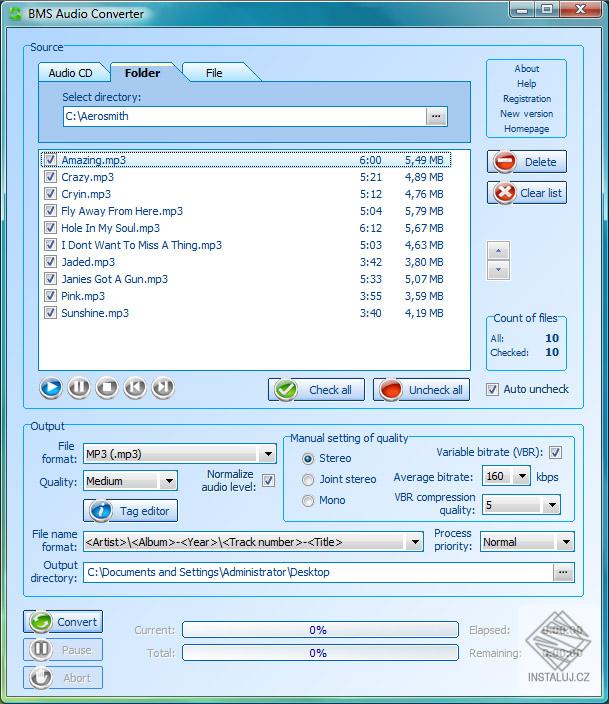Open the Help link

[x=527, y=84]
